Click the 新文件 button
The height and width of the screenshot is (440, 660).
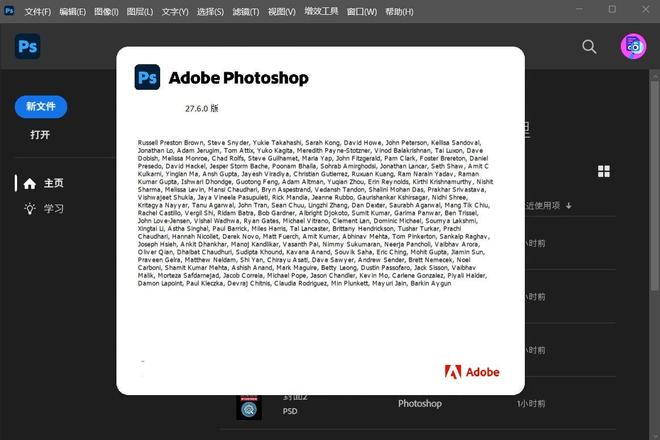click(x=41, y=107)
